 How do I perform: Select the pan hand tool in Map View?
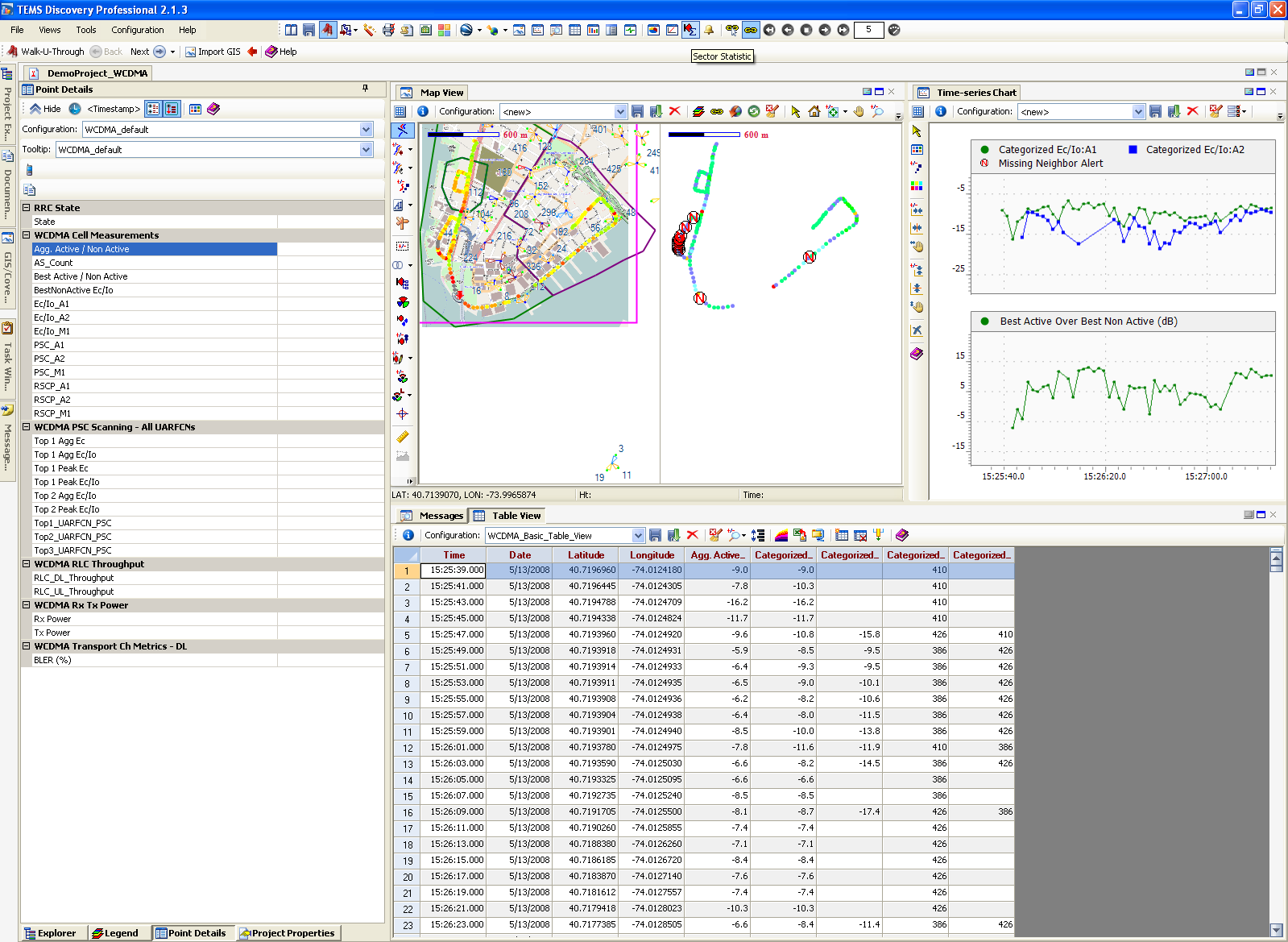pos(859,111)
